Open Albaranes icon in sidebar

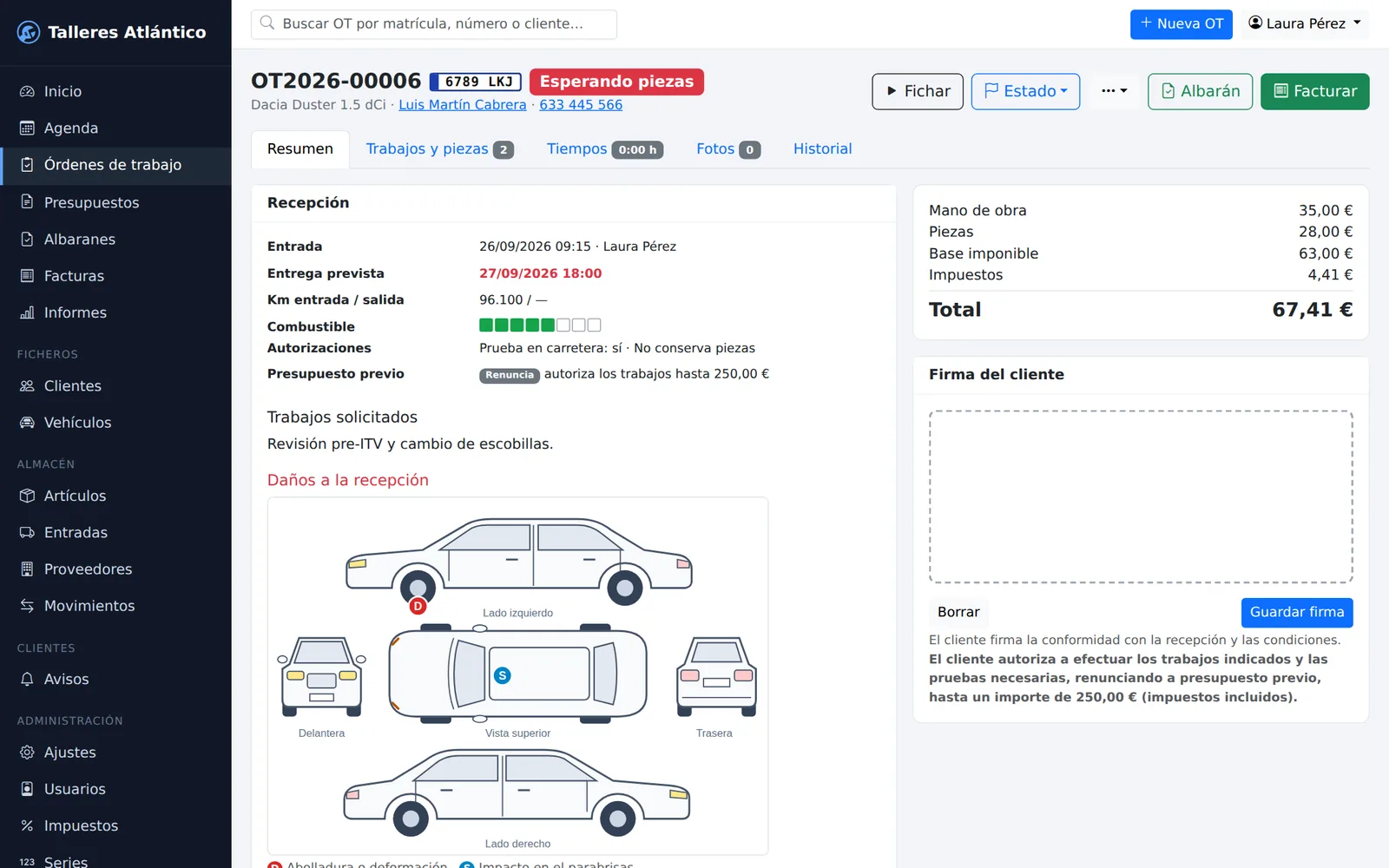[x=27, y=239]
